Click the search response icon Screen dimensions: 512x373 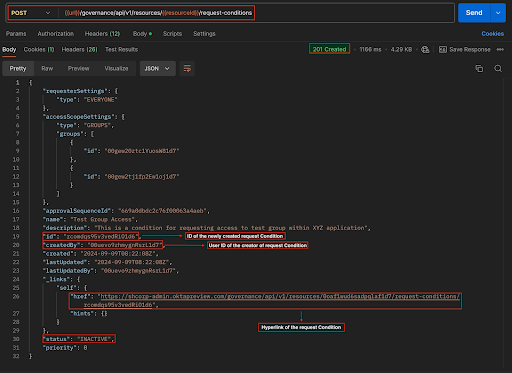tap(498, 68)
